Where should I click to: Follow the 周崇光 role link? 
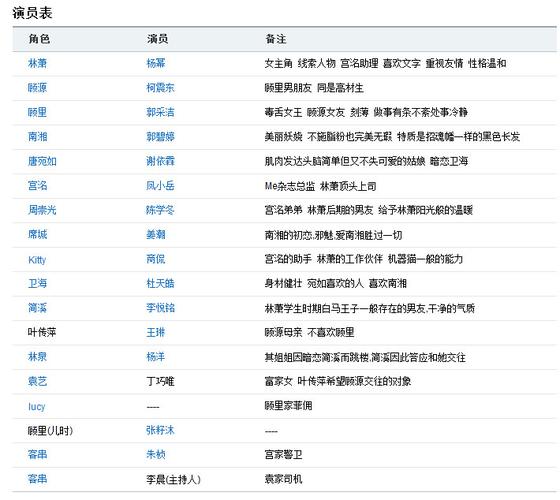[42, 210]
